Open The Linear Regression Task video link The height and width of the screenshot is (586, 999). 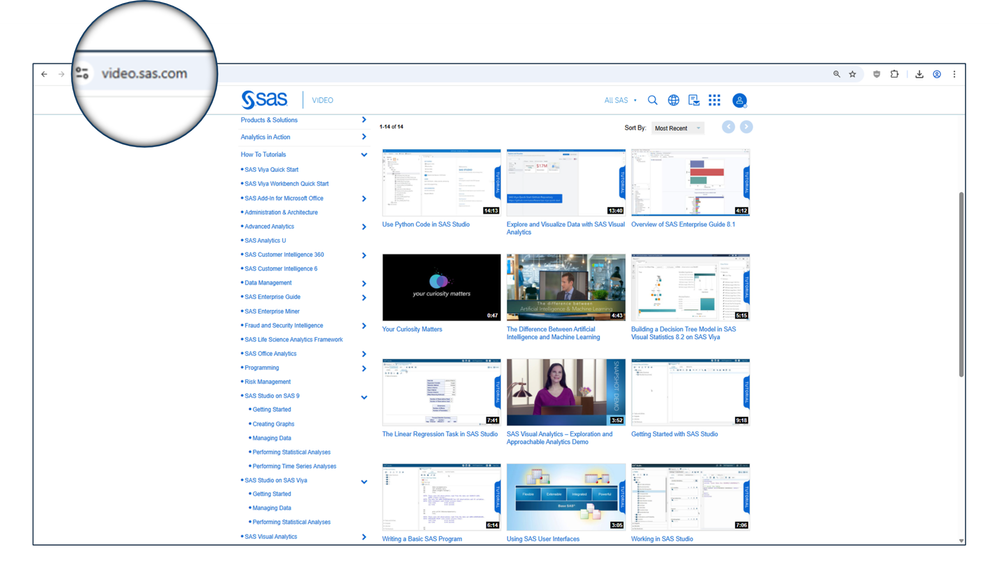coord(440,434)
